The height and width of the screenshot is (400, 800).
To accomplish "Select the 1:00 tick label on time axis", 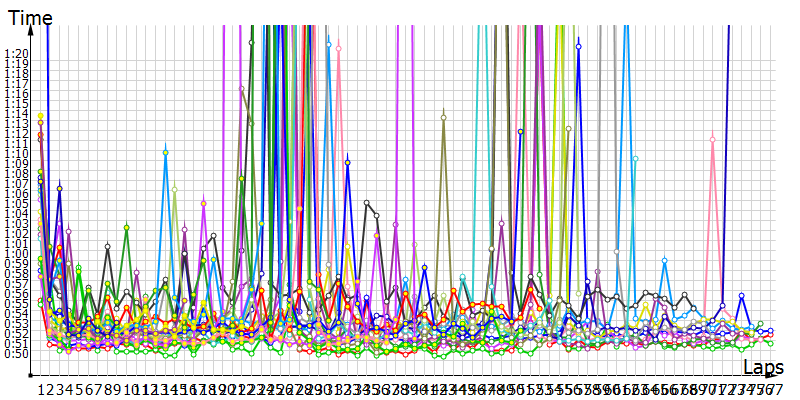I will [16, 252].
